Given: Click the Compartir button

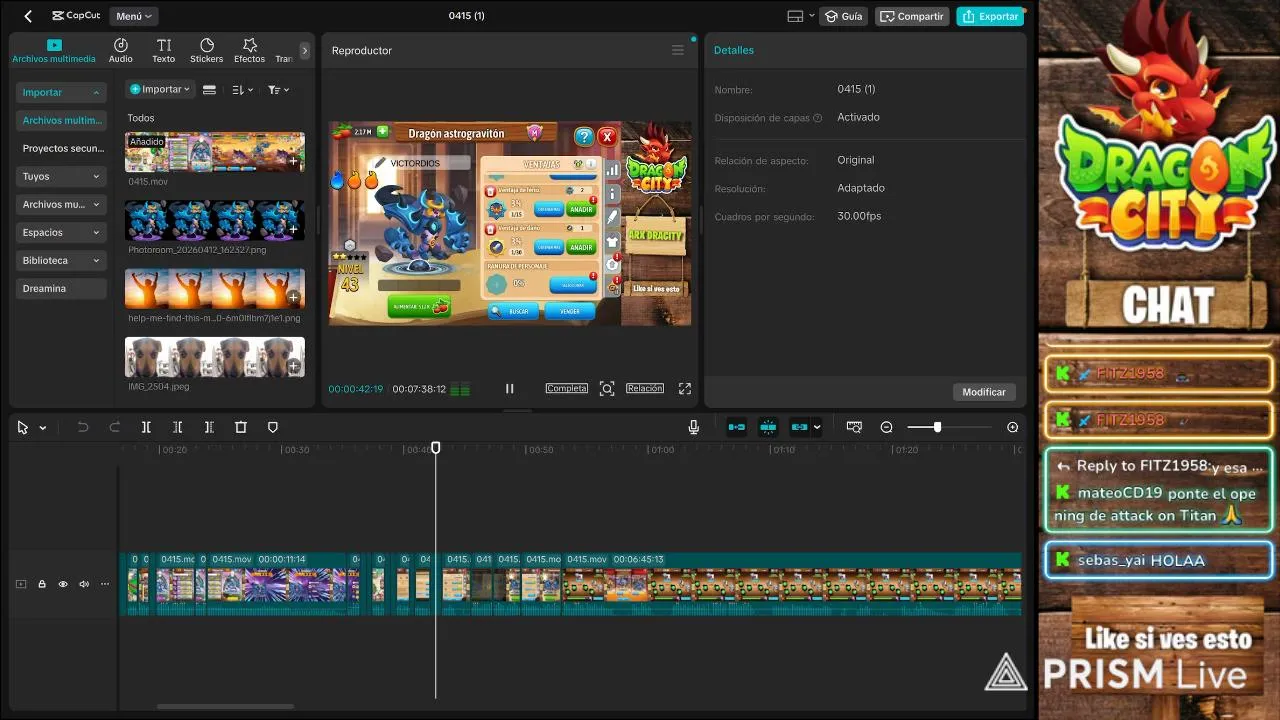Looking at the screenshot, I should (912, 16).
